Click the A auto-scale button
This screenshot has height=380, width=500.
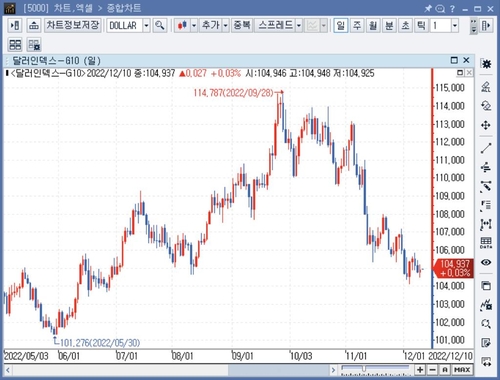[x=445, y=370]
